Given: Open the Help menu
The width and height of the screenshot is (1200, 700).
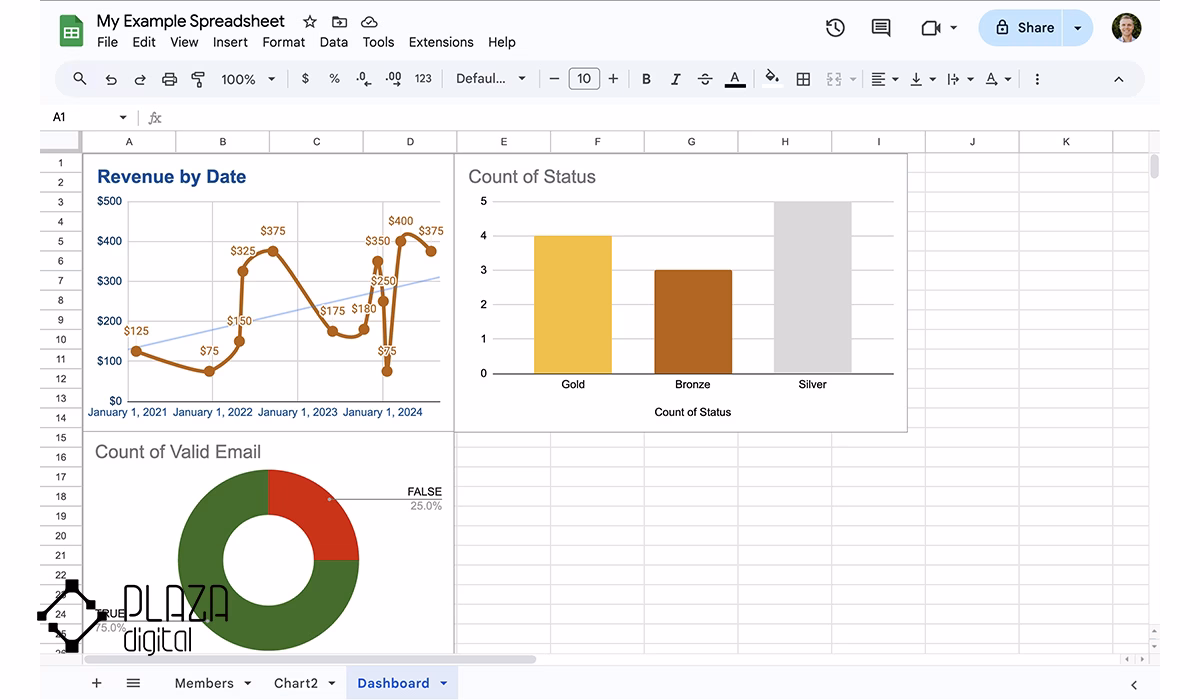Looking at the screenshot, I should click(x=502, y=42).
